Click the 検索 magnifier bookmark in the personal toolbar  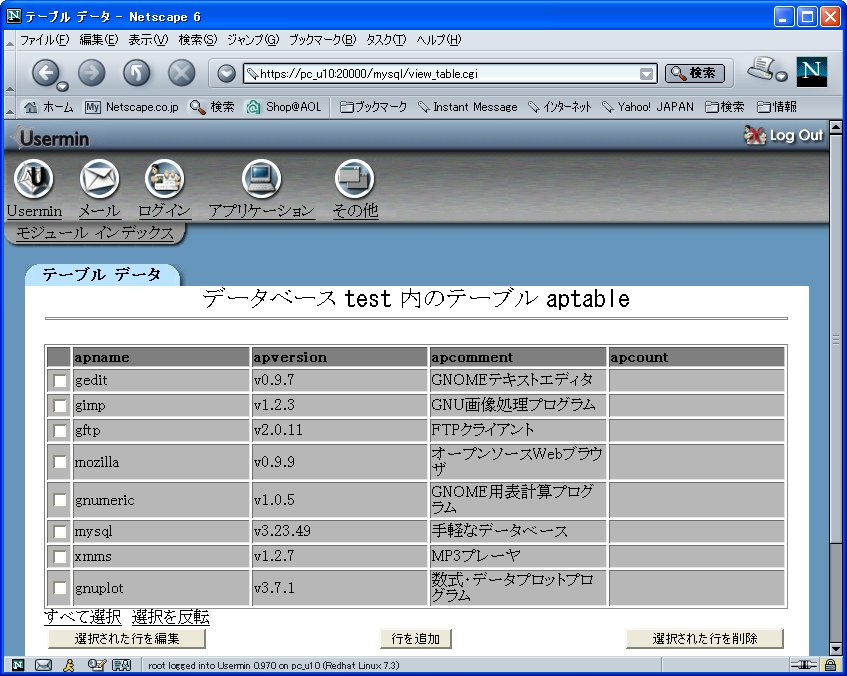(x=212, y=107)
